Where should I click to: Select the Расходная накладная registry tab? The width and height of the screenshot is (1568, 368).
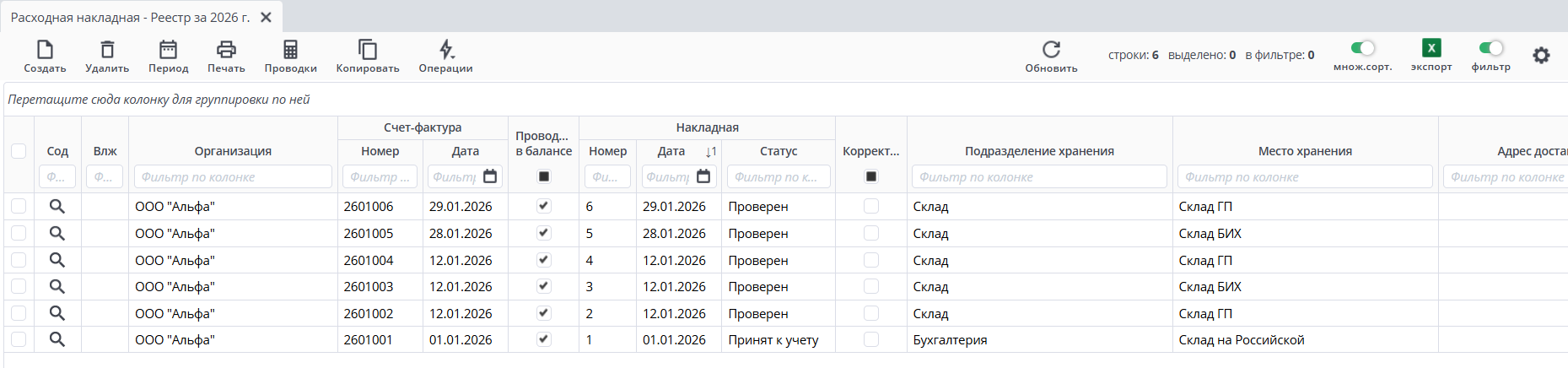point(130,18)
